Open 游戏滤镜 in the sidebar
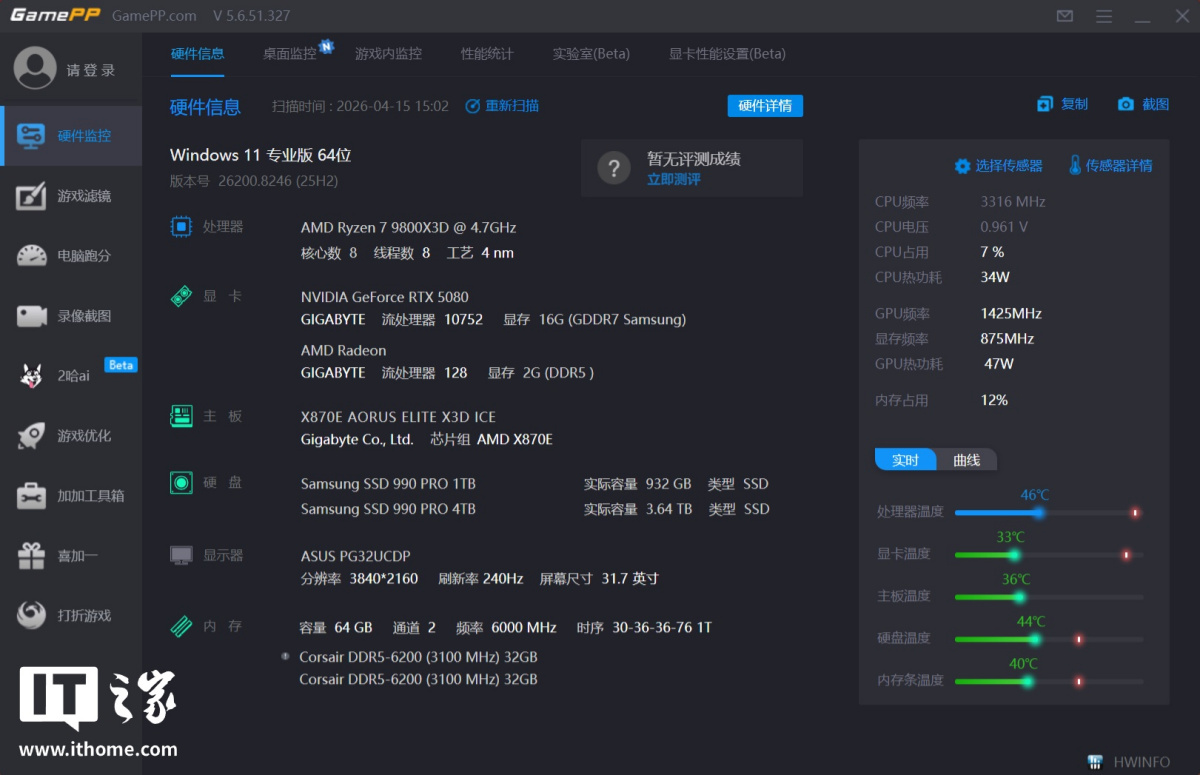 (x=70, y=196)
